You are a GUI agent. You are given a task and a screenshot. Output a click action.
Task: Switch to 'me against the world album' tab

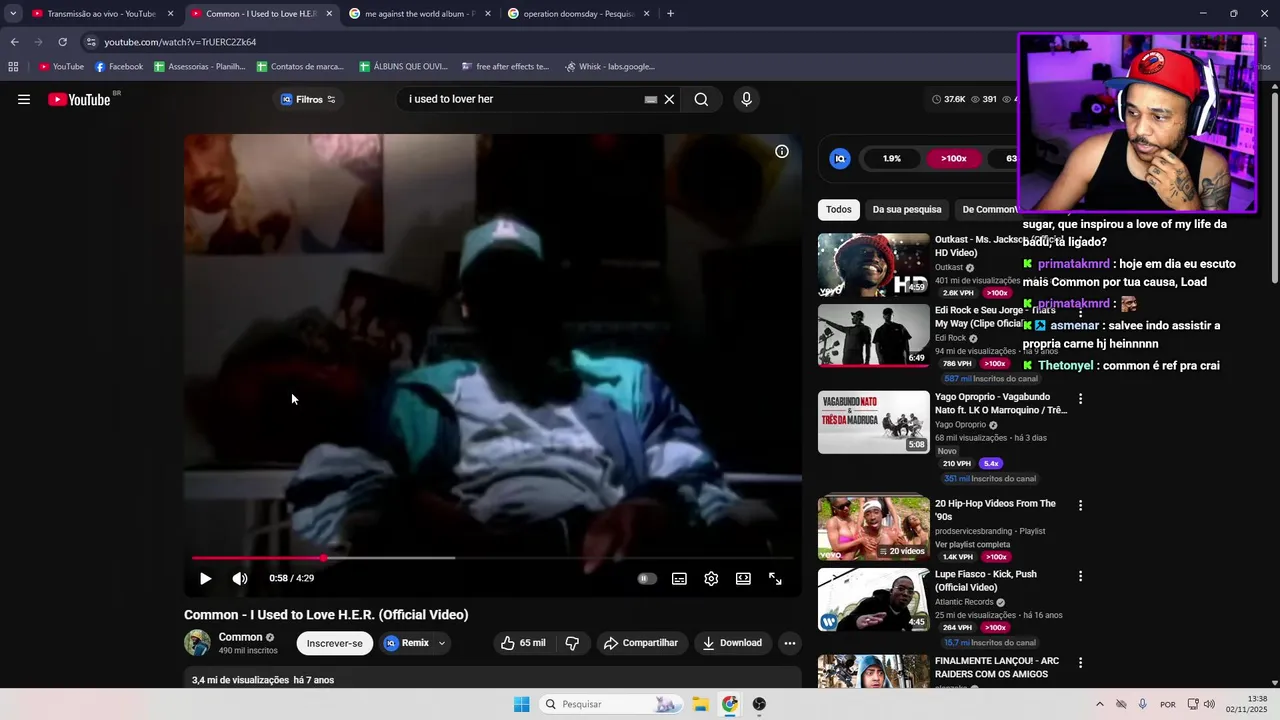click(418, 14)
